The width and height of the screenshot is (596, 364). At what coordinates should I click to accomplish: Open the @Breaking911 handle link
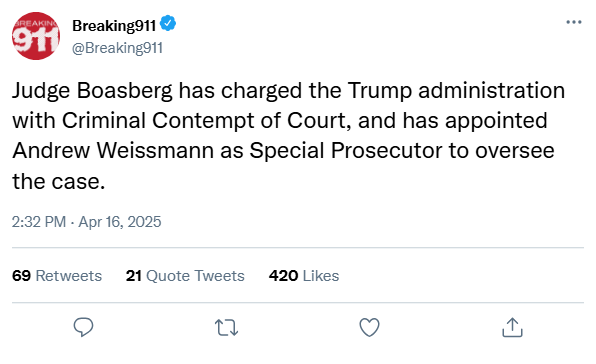point(117,48)
